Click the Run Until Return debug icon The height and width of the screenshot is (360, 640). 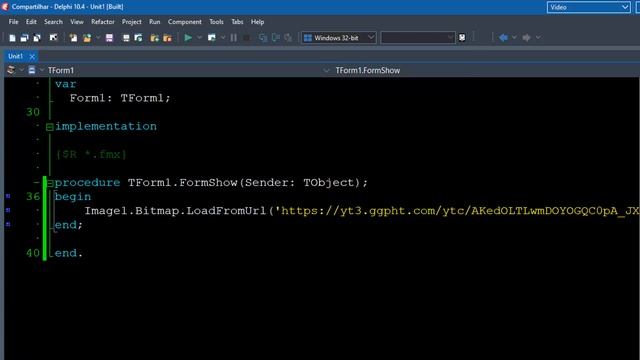coord(288,38)
